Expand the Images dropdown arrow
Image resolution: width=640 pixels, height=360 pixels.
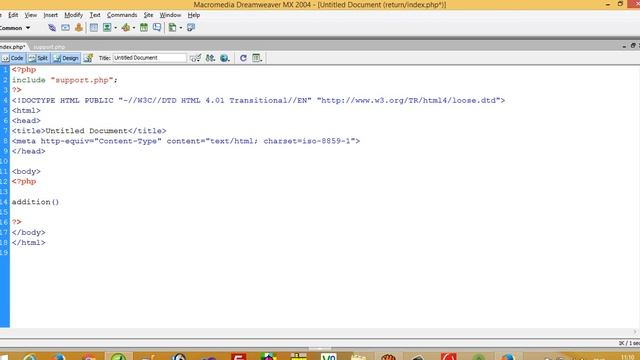(x=116, y=28)
